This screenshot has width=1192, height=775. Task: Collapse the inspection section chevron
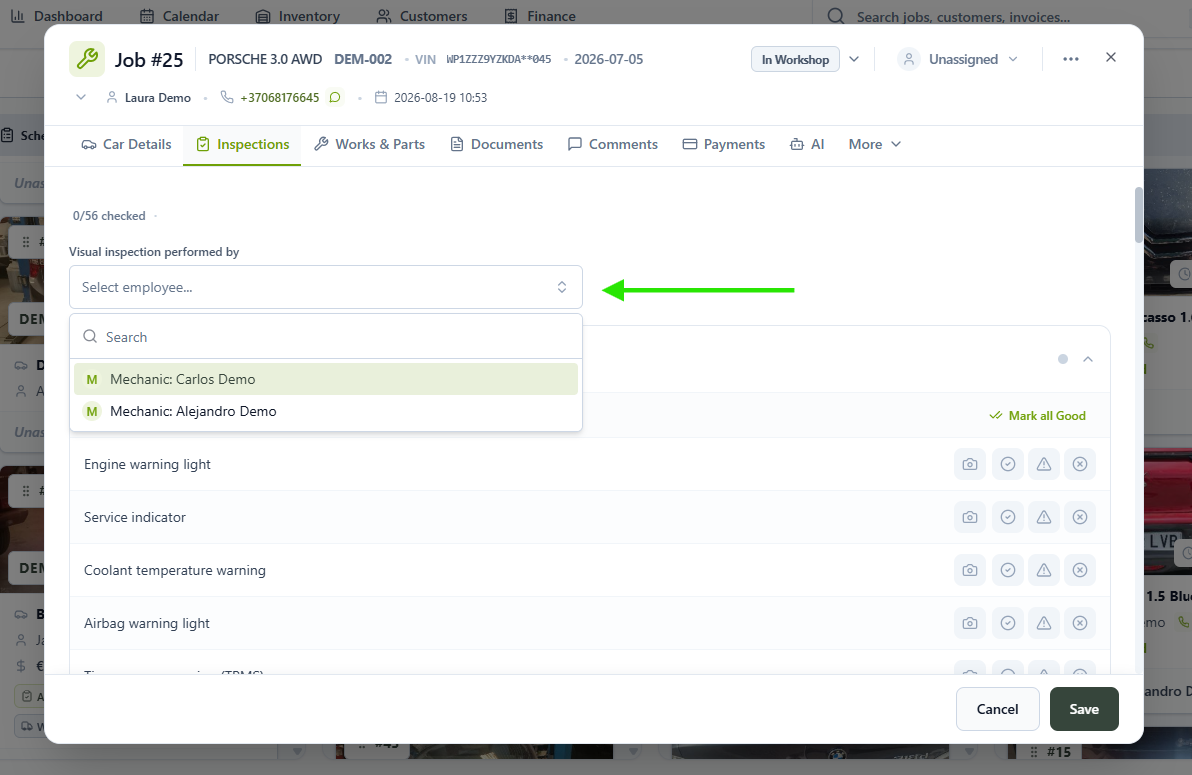[x=1088, y=359]
